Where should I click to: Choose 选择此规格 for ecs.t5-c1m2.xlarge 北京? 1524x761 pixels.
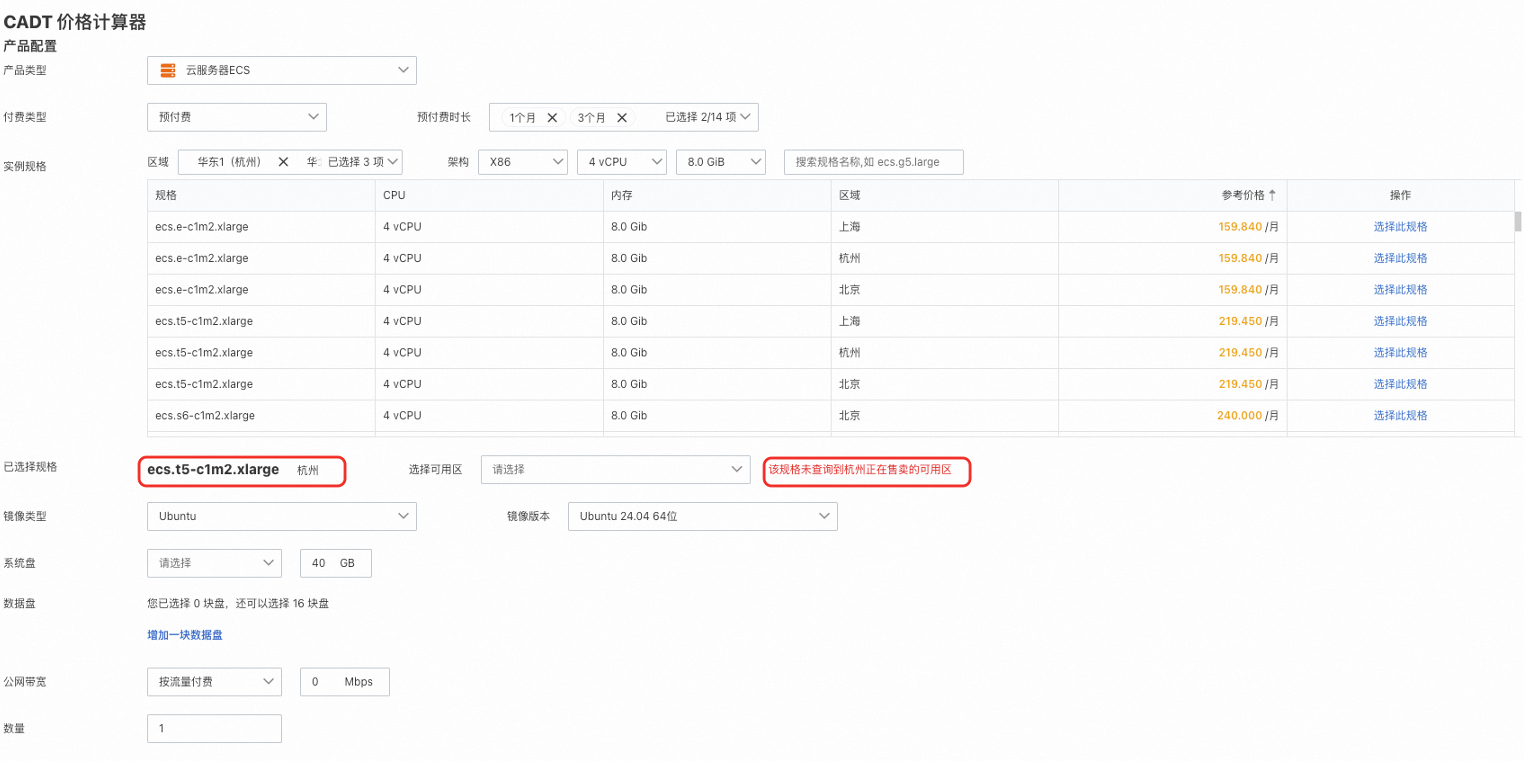[x=1400, y=384]
